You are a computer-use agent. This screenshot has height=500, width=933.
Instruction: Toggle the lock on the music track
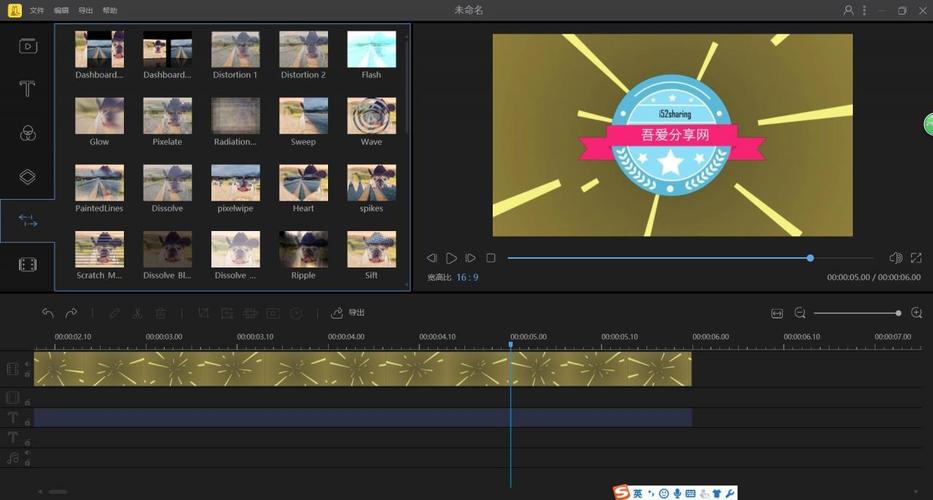click(27, 462)
